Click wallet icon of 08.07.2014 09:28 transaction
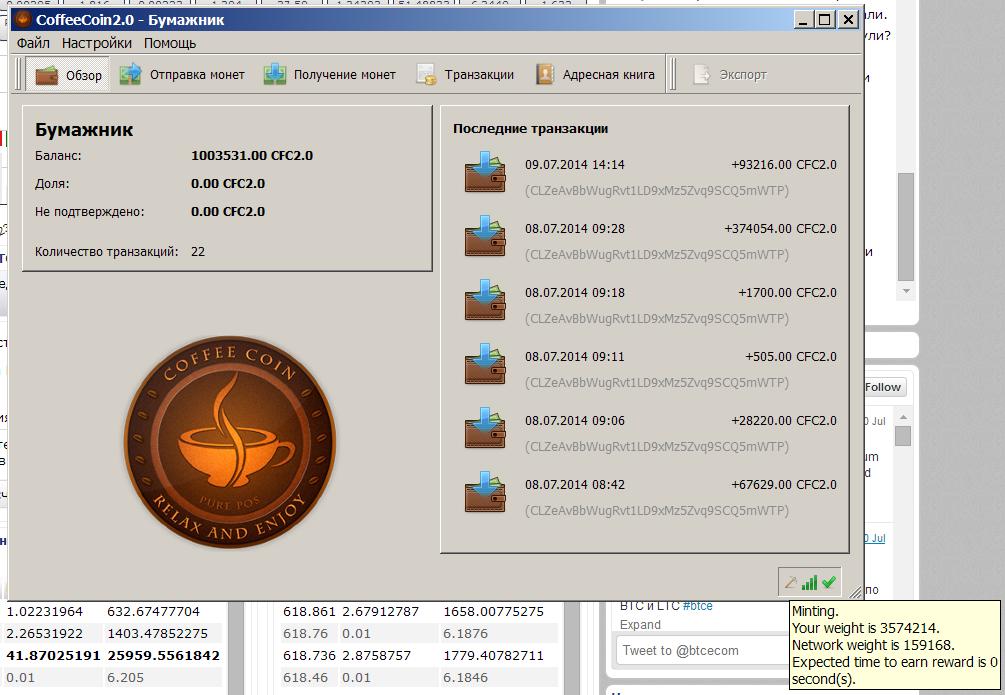Screen dimensions: 1005x695 coord(485,236)
